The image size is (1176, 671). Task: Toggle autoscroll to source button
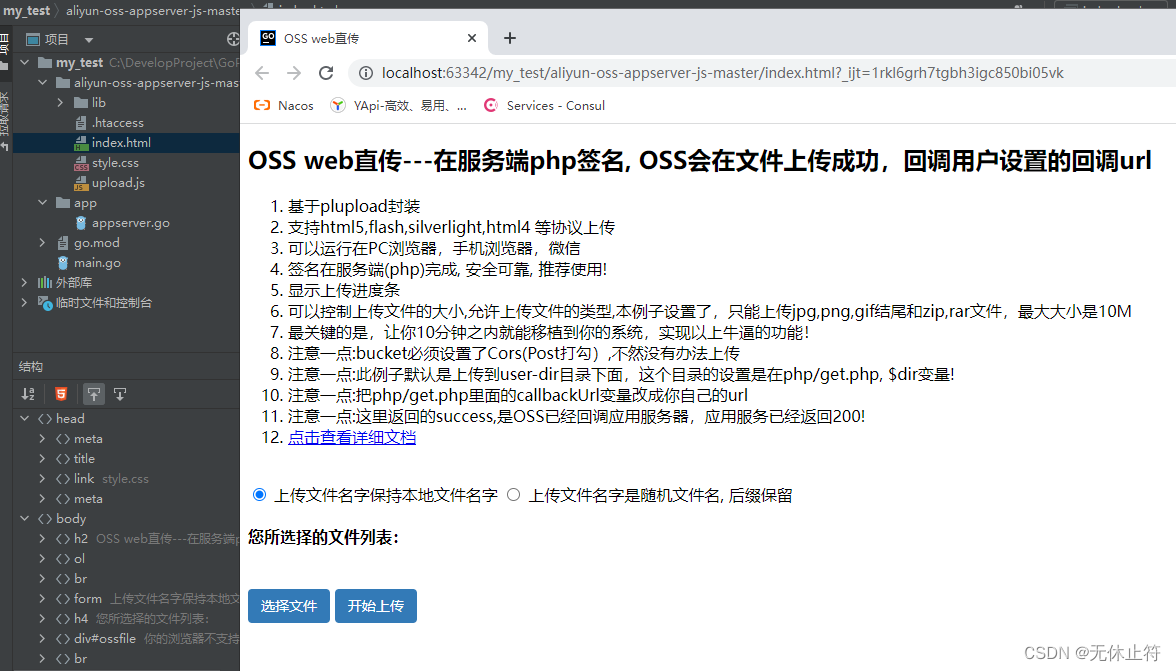pyautogui.click(x=93, y=393)
